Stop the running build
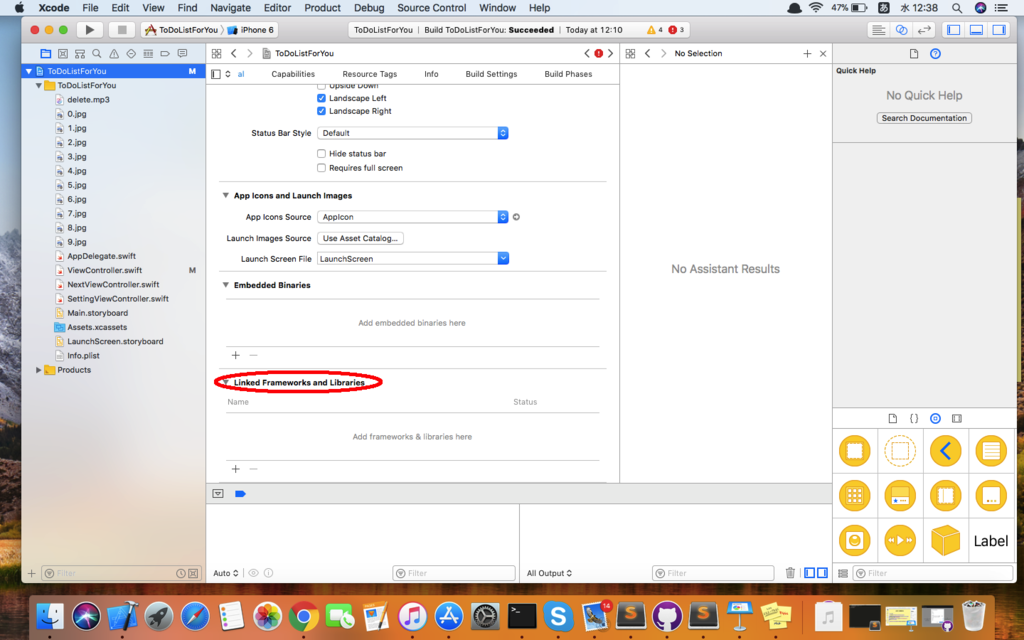Viewport: 1024px width, 640px height. click(121, 30)
